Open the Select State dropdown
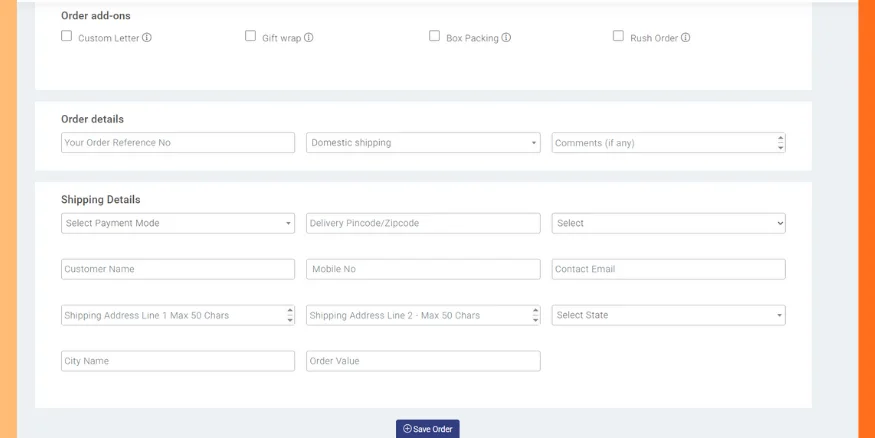The height and width of the screenshot is (438, 875). pos(669,315)
